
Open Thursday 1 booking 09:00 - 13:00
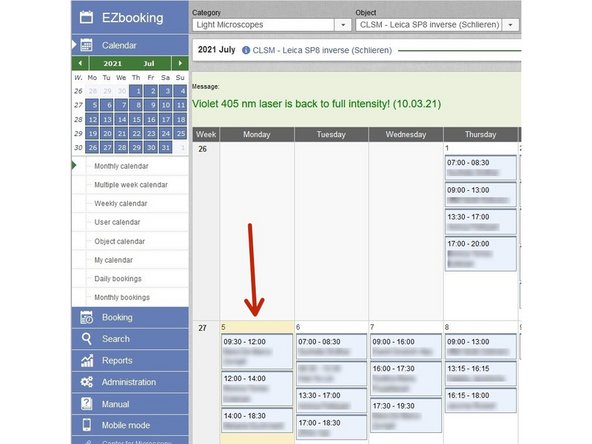(481, 195)
